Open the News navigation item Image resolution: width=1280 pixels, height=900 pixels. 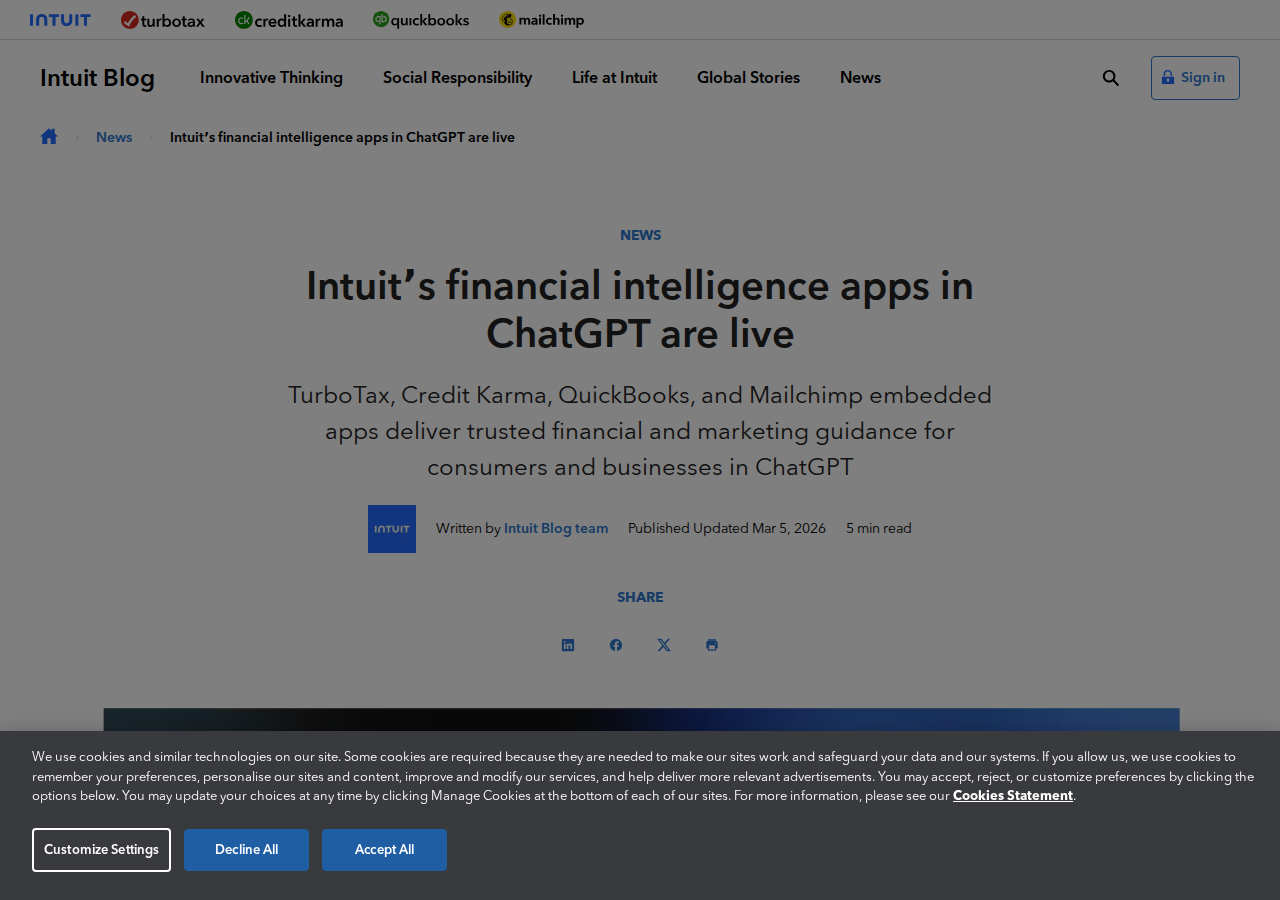click(x=860, y=78)
